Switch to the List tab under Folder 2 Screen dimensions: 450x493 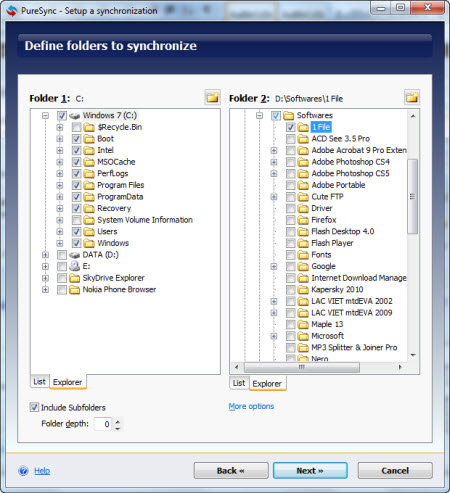point(239,383)
